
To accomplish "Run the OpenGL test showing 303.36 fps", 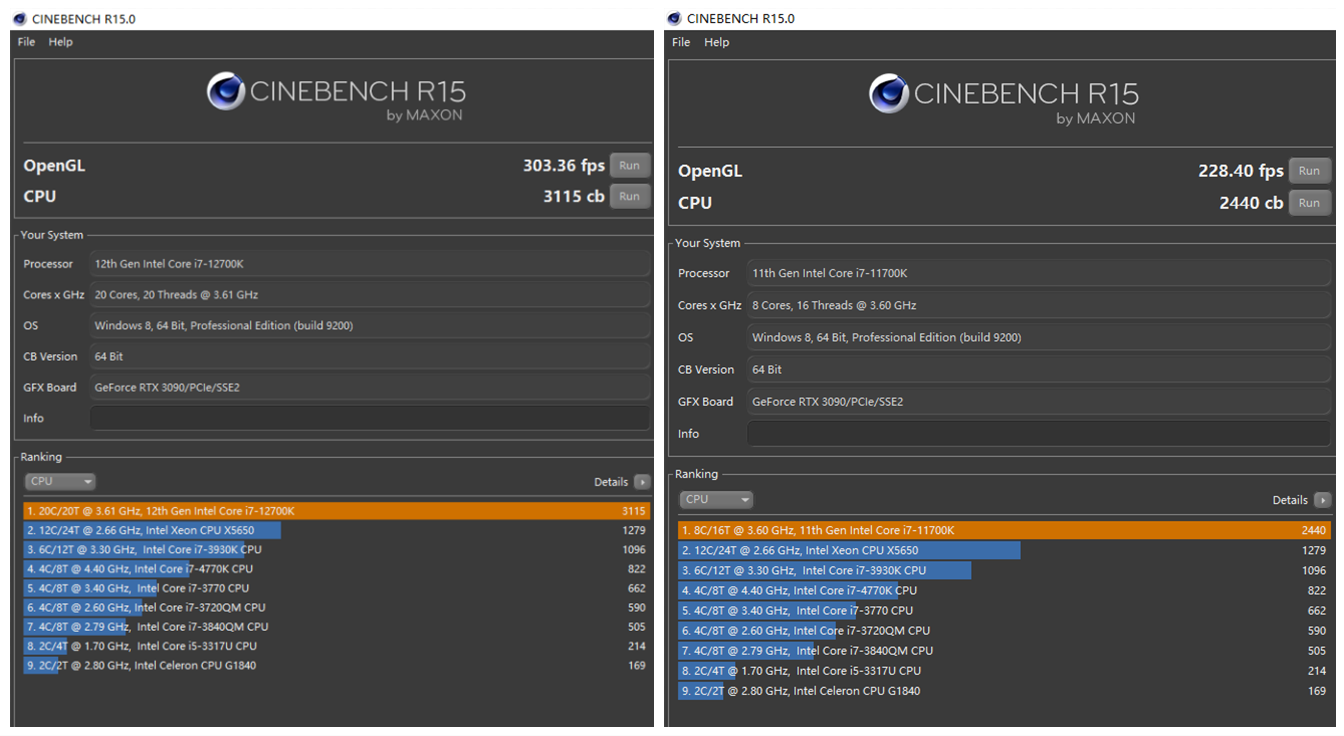I will click(x=629, y=166).
